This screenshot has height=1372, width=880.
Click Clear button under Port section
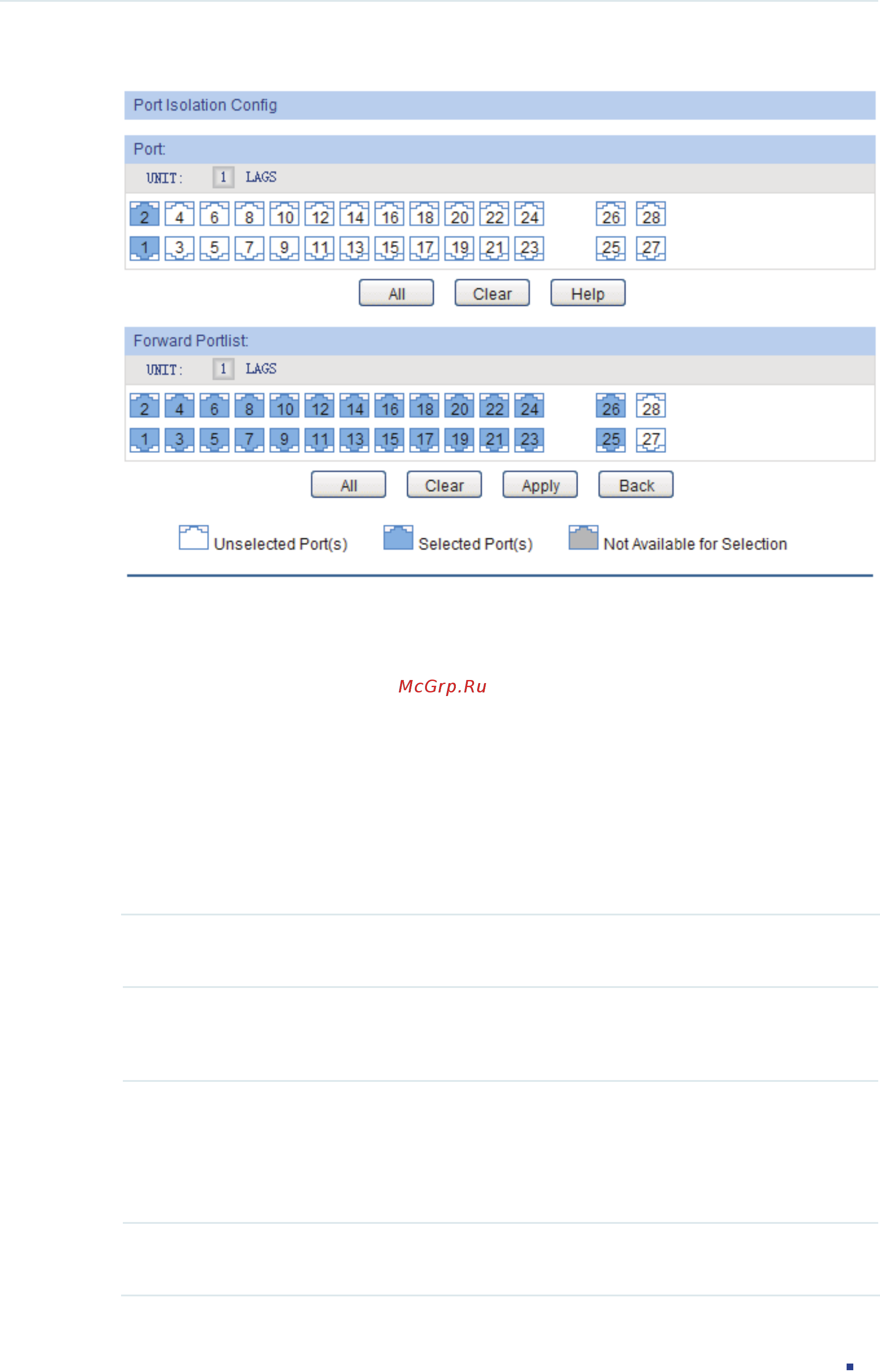tap(492, 293)
